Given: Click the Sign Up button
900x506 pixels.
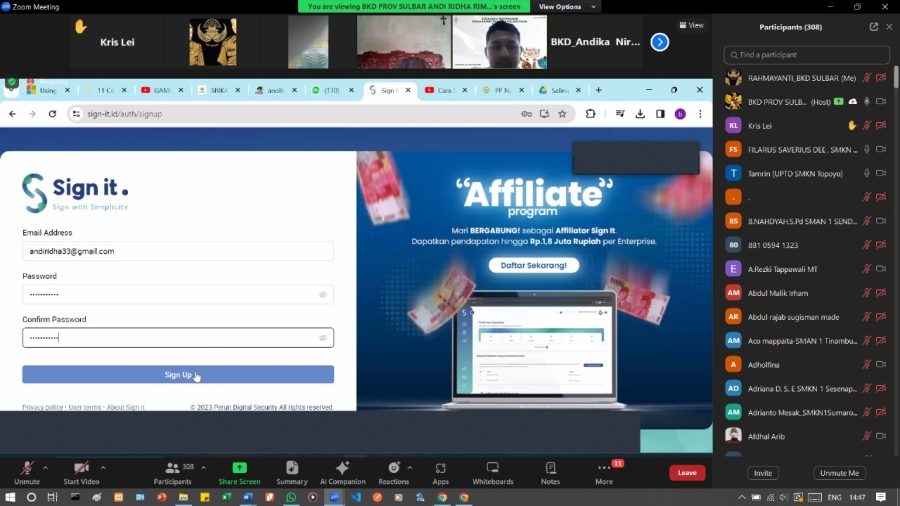Looking at the screenshot, I should tap(178, 375).
